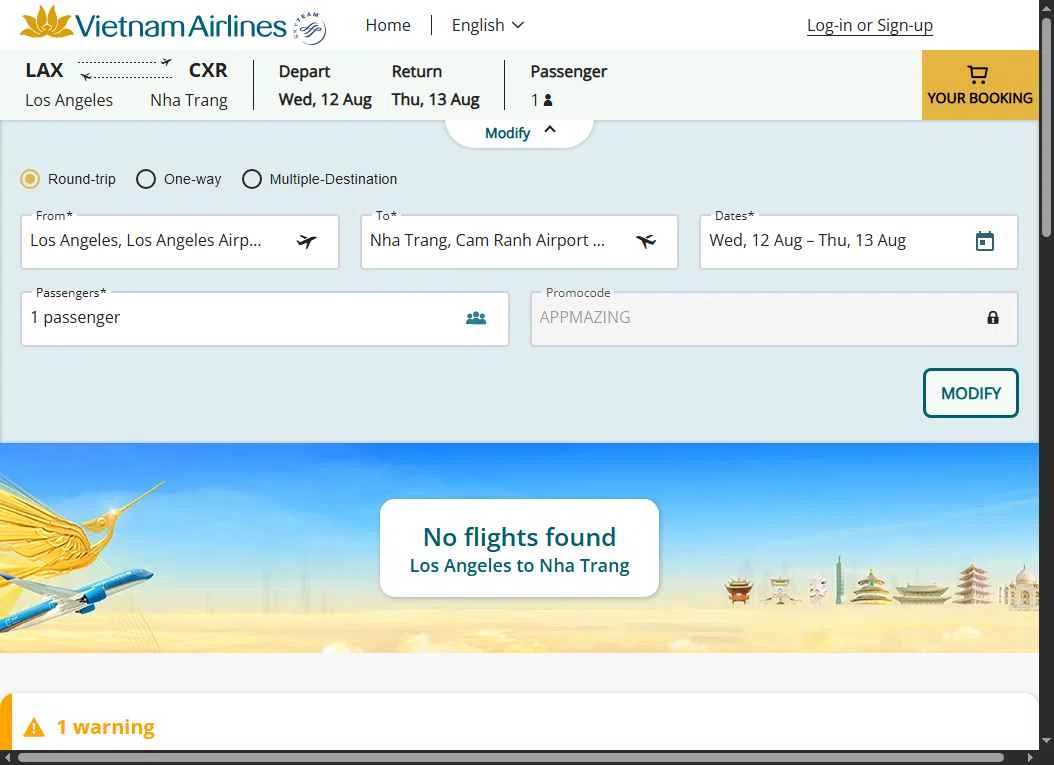Open the From airport selector
This screenshot has height=765, width=1054.
pos(179,241)
